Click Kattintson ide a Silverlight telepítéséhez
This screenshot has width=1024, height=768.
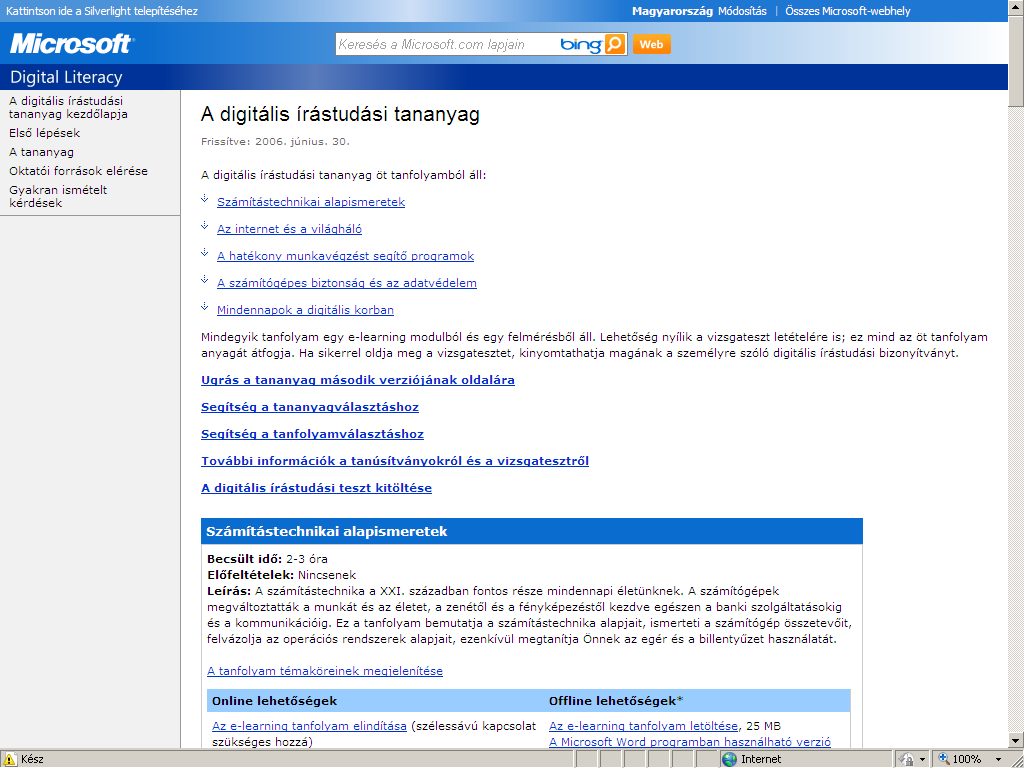coord(102,11)
